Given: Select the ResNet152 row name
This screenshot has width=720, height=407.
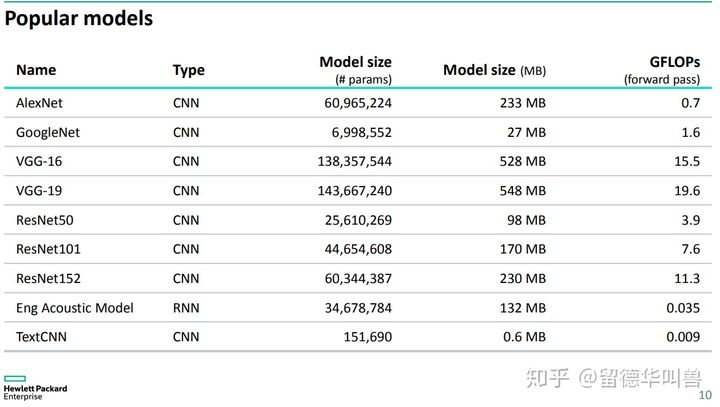Looking at the screenshot, I should click(48, 279).
